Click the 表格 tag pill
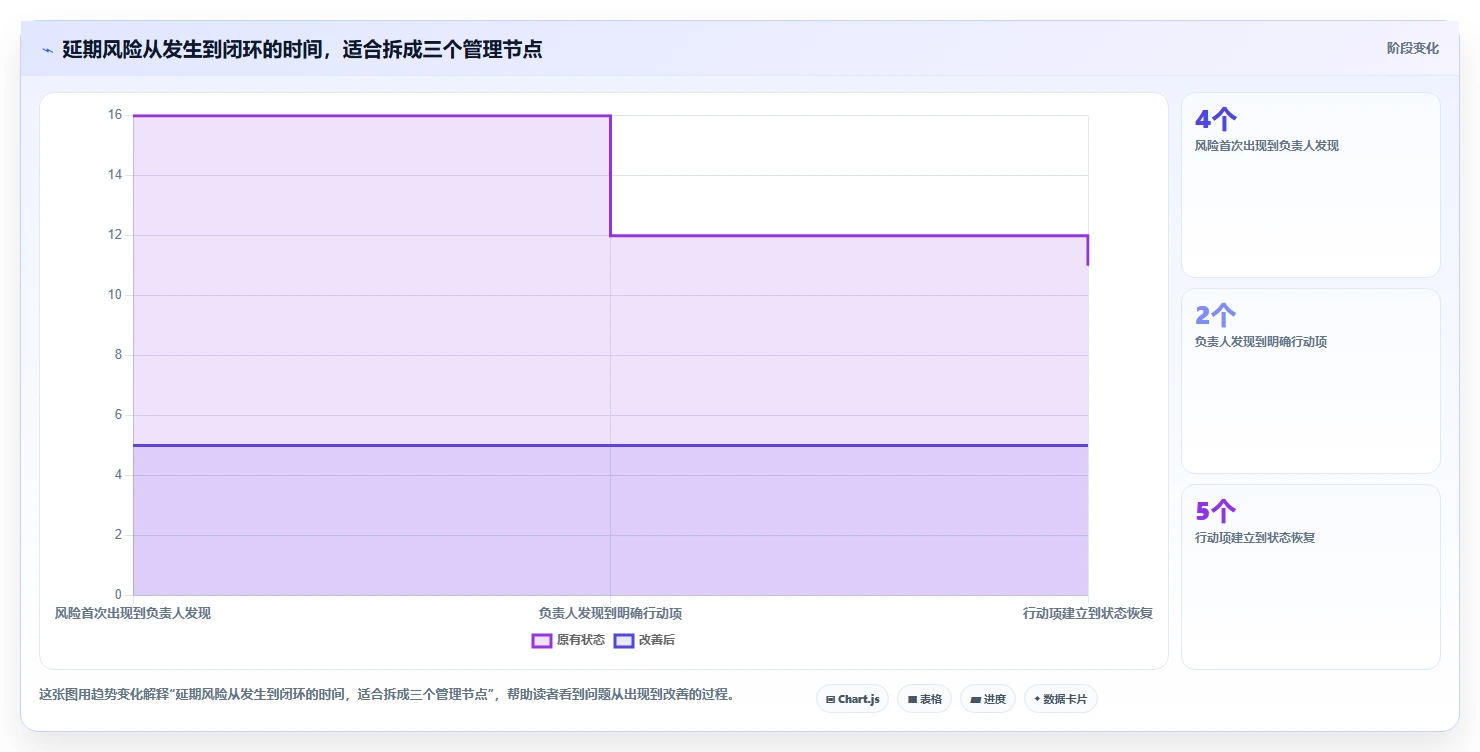Image resolution: width=1480 pixels, height=752 pixels. tap(924, 699)
